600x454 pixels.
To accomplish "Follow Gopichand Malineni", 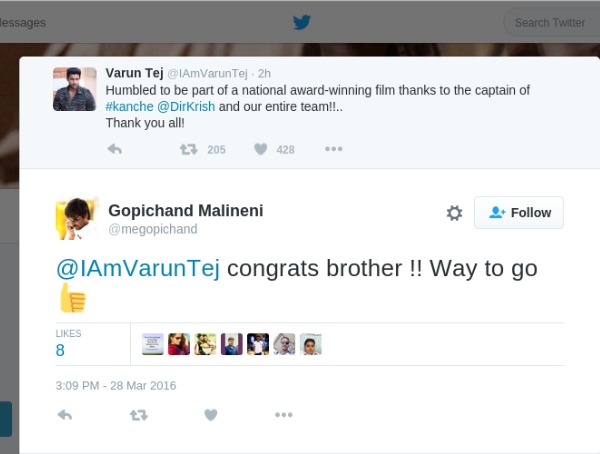I will 520,213.
